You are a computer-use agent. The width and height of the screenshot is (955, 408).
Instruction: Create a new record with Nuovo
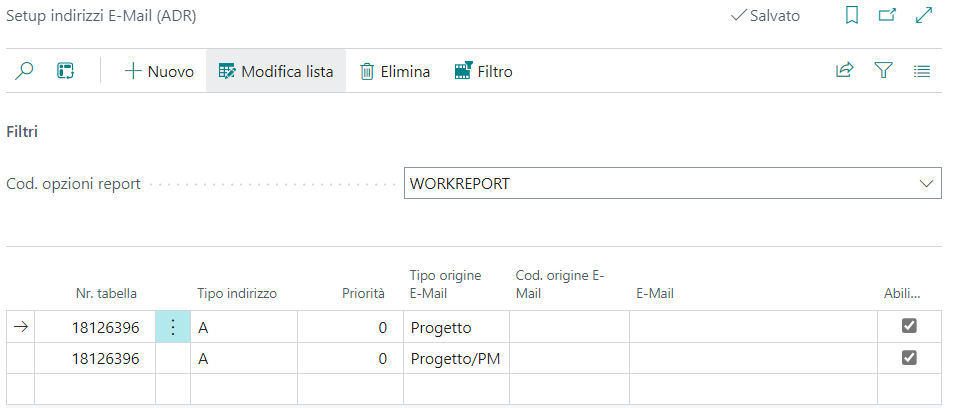pos(159,72)
